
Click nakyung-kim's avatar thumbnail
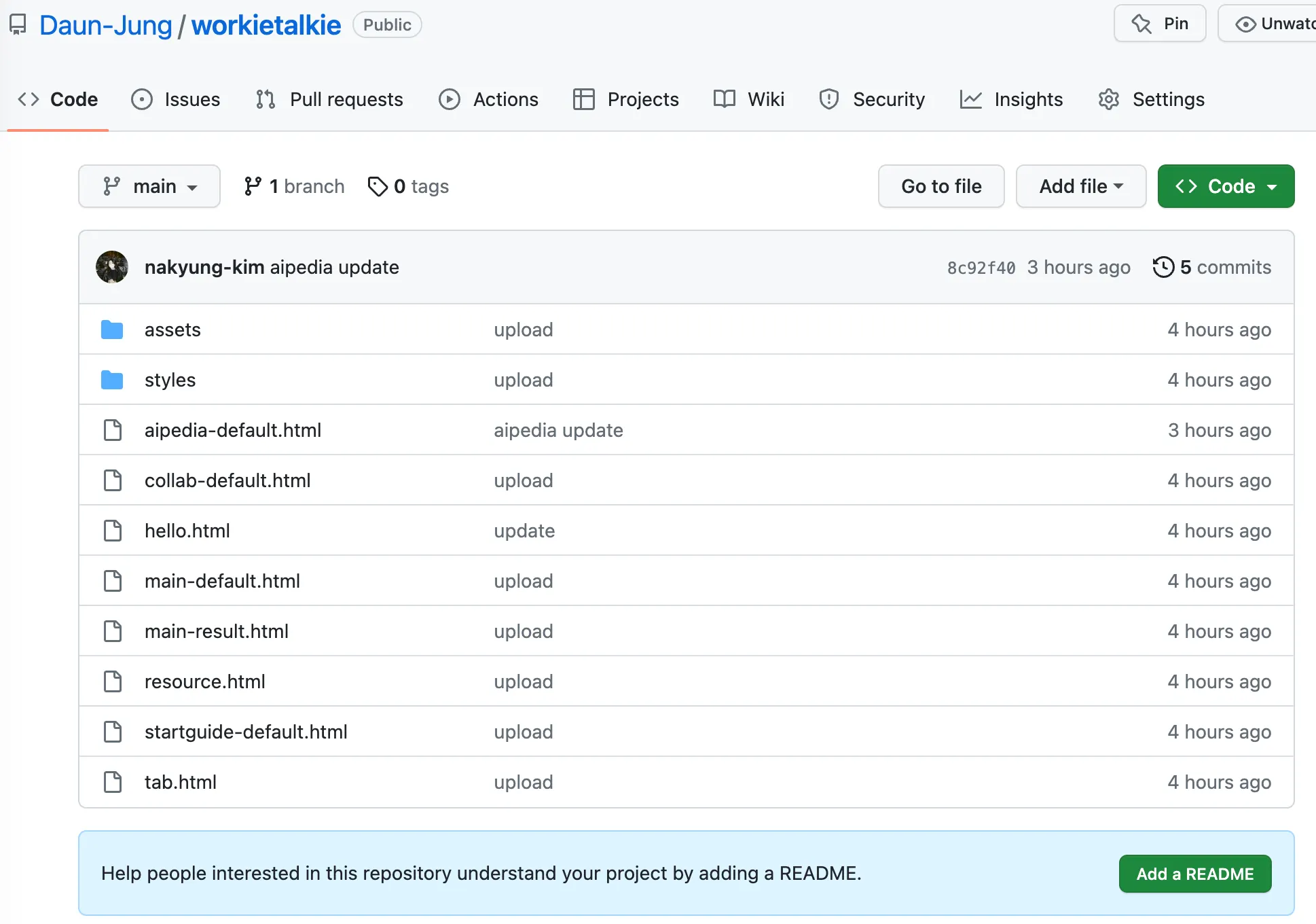(x=112, y=267)
